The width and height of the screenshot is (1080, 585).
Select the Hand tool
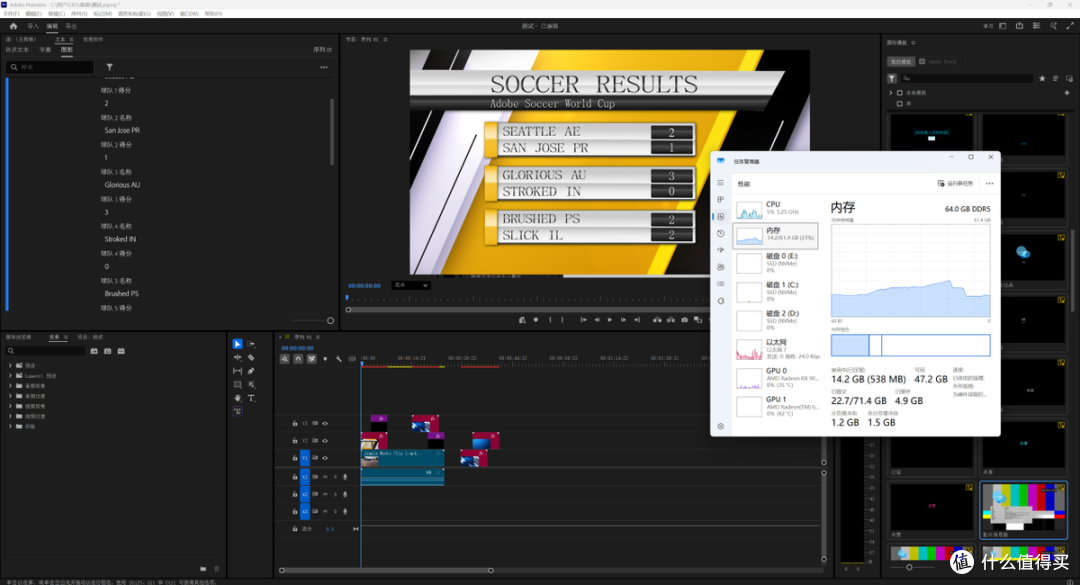238,398
